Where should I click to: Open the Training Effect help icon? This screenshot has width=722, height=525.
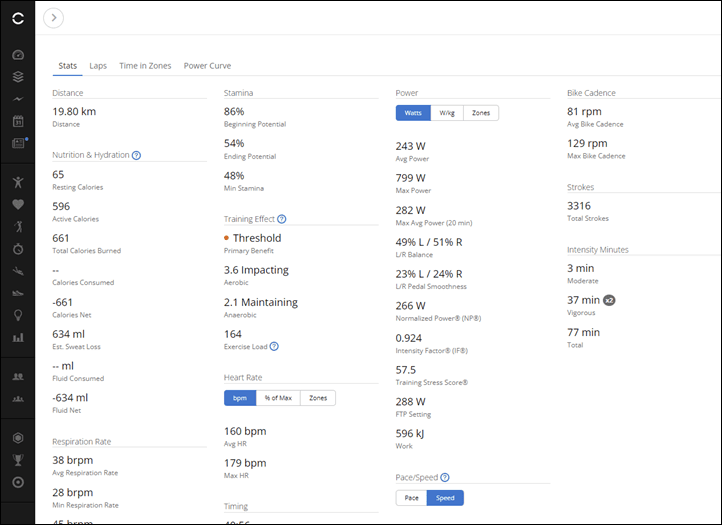(x=282, y=219)
